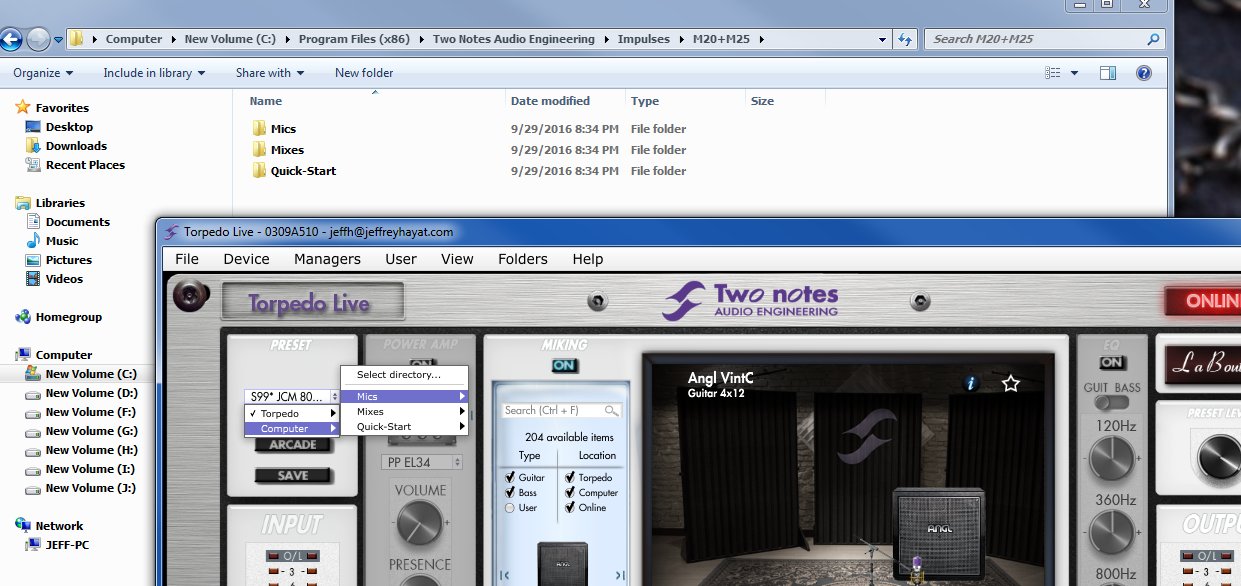Open Share with dropdown
Image resolution: width=1241 pixels, height=586 pixels.
[270, 73]
